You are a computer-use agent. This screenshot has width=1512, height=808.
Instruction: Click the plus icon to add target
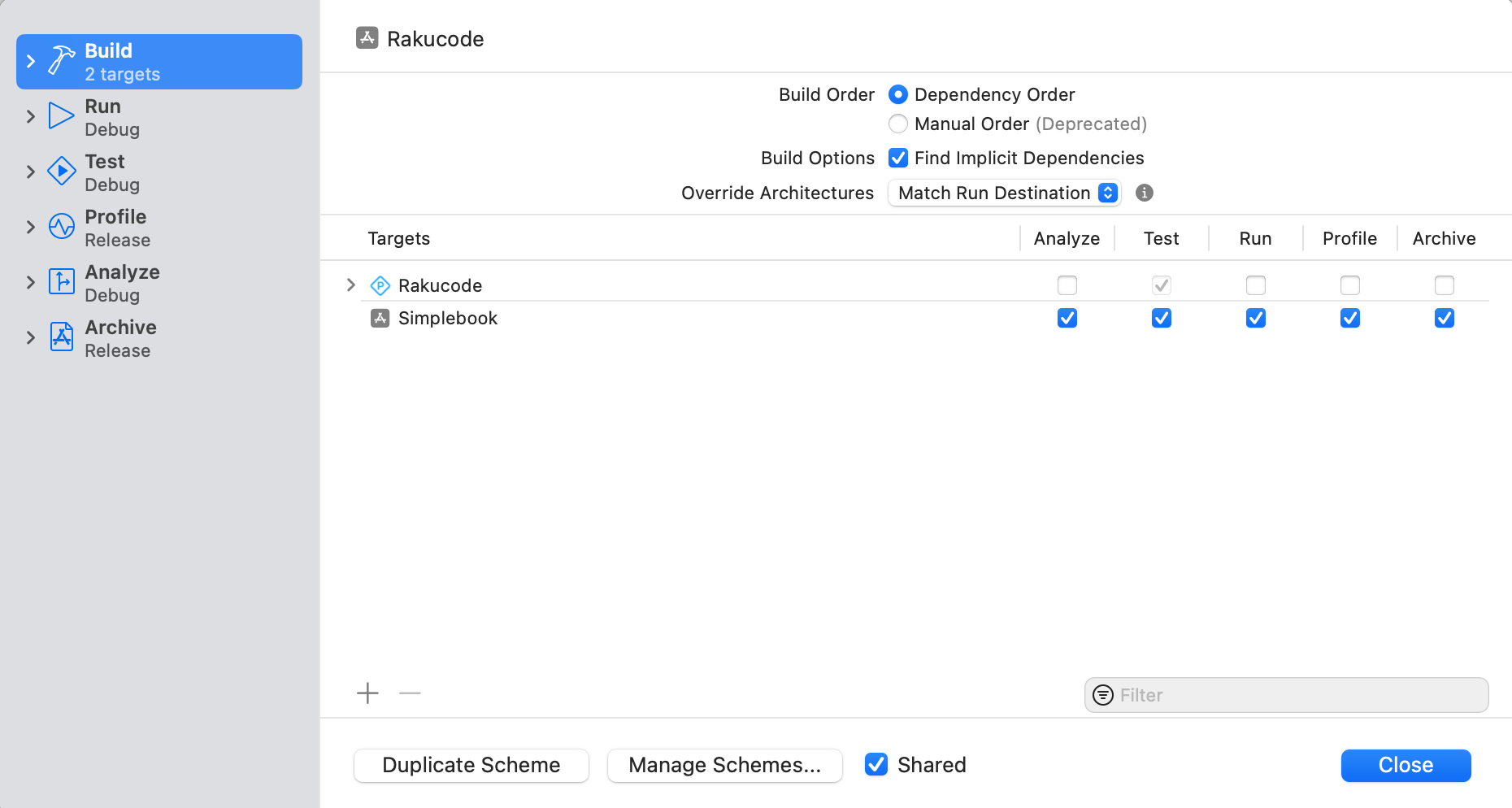pyautogui.click(x=367, y=693)
